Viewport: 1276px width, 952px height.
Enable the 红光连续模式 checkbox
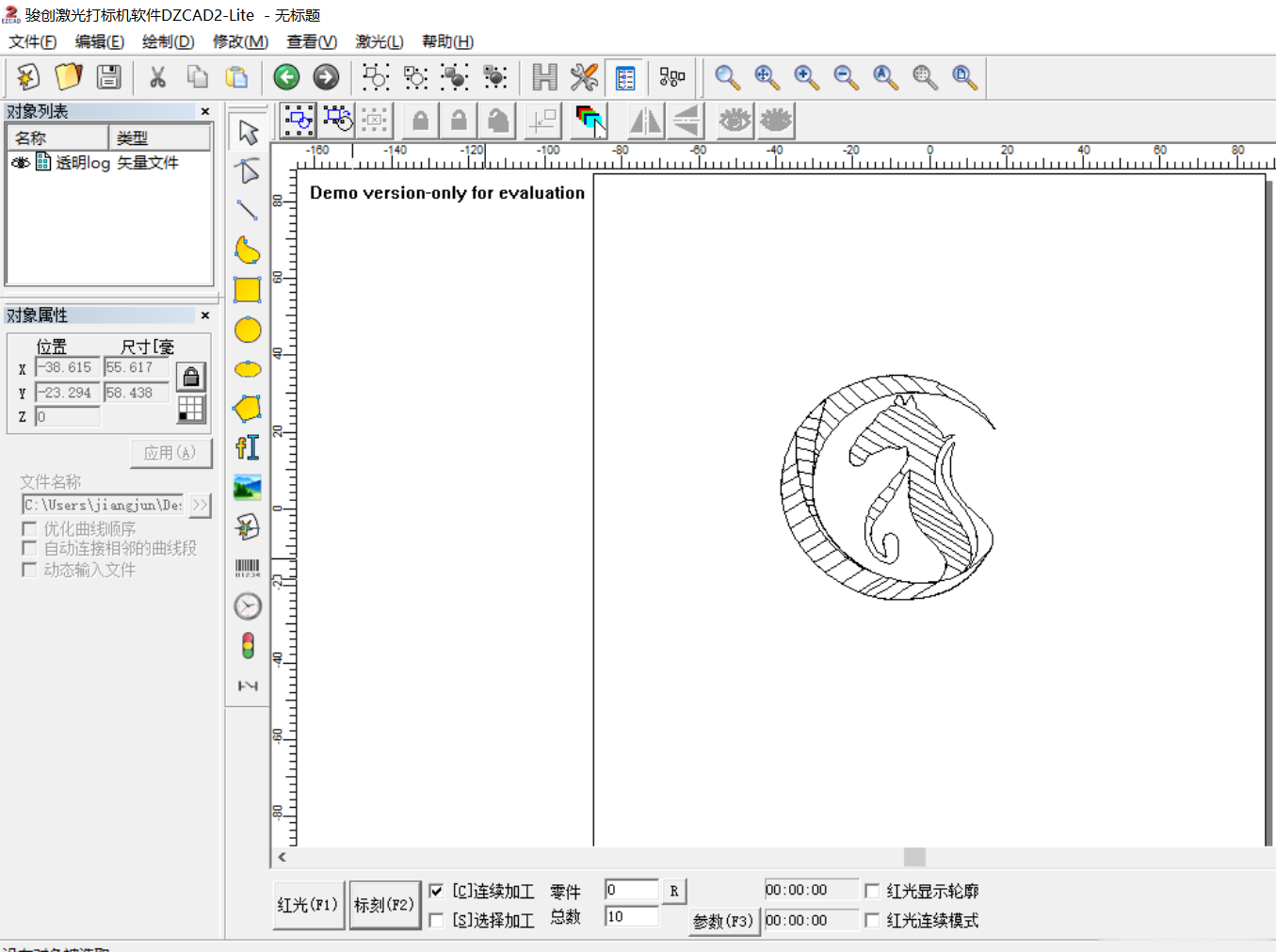(872, 920)
